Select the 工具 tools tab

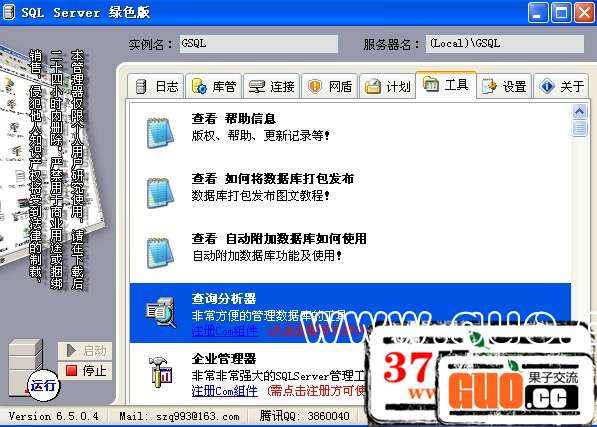[446, 84]
